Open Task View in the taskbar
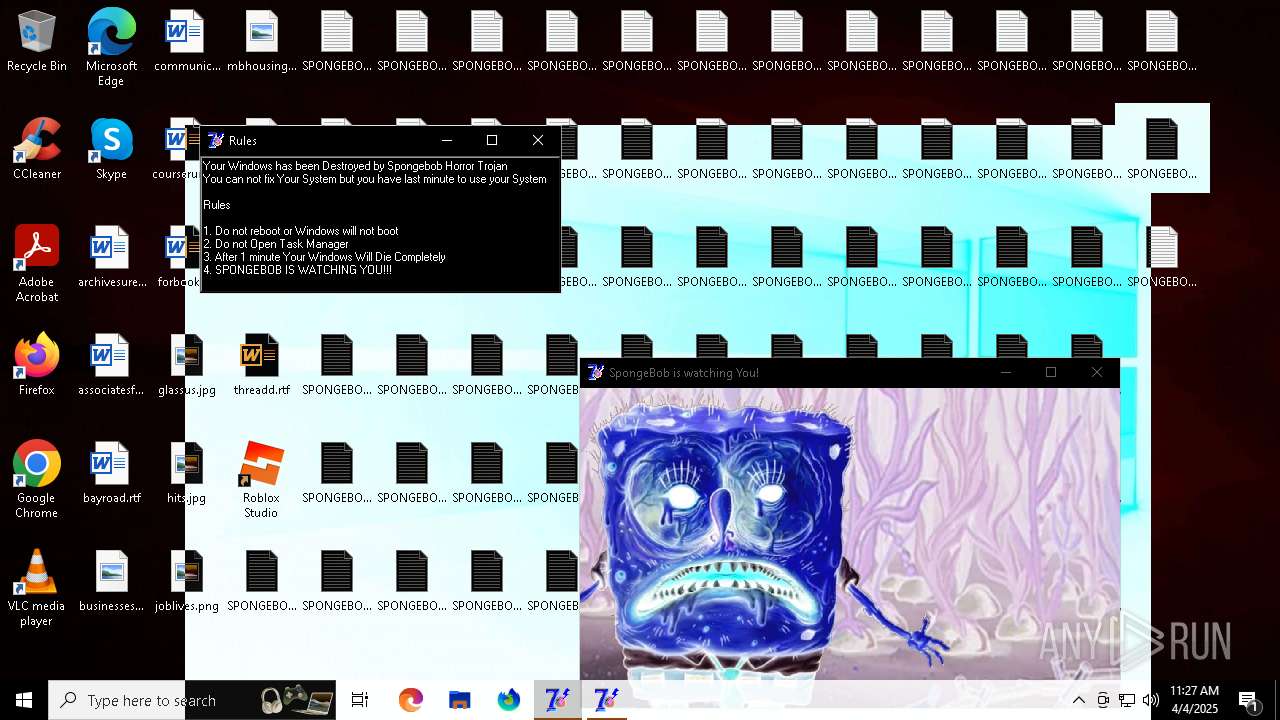 (360, 700)
